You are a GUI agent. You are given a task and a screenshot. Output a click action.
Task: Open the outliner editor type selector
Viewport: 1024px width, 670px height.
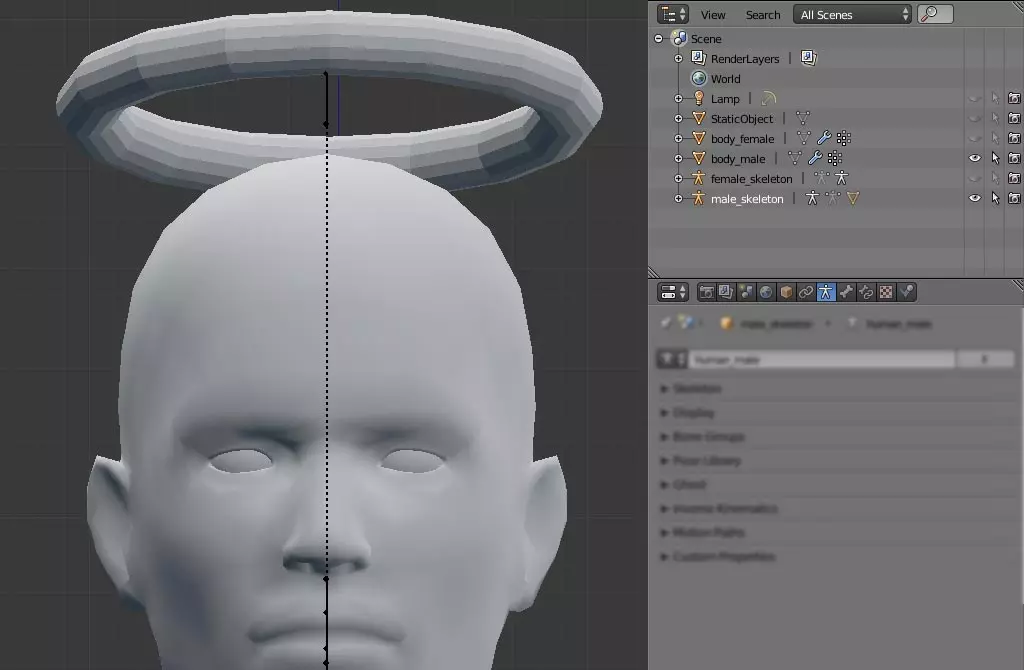(x=673, y=14)
